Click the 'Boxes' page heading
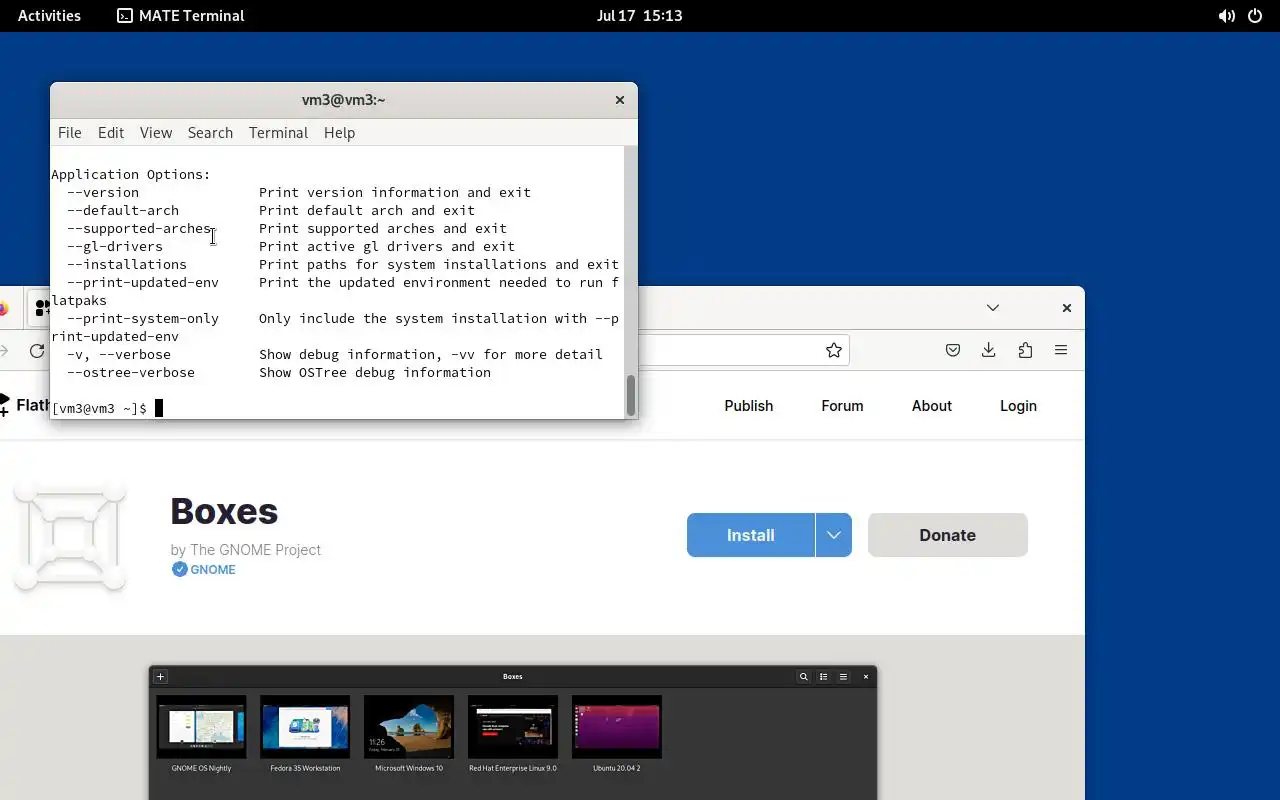 pos(224,511)
